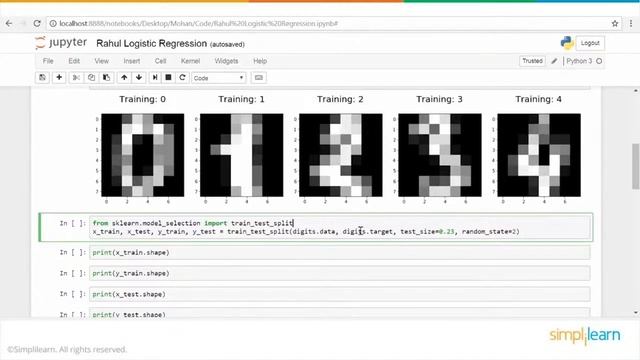Screen dimensions: 640x360
Task: Open the Help menu
Action: coord(260,61)
